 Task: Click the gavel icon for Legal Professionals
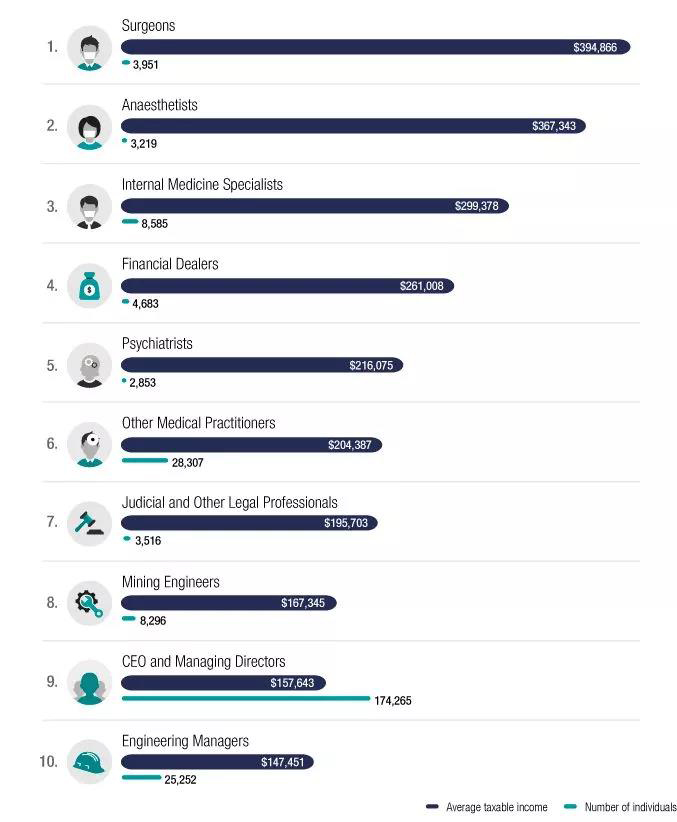pos(90,524)
